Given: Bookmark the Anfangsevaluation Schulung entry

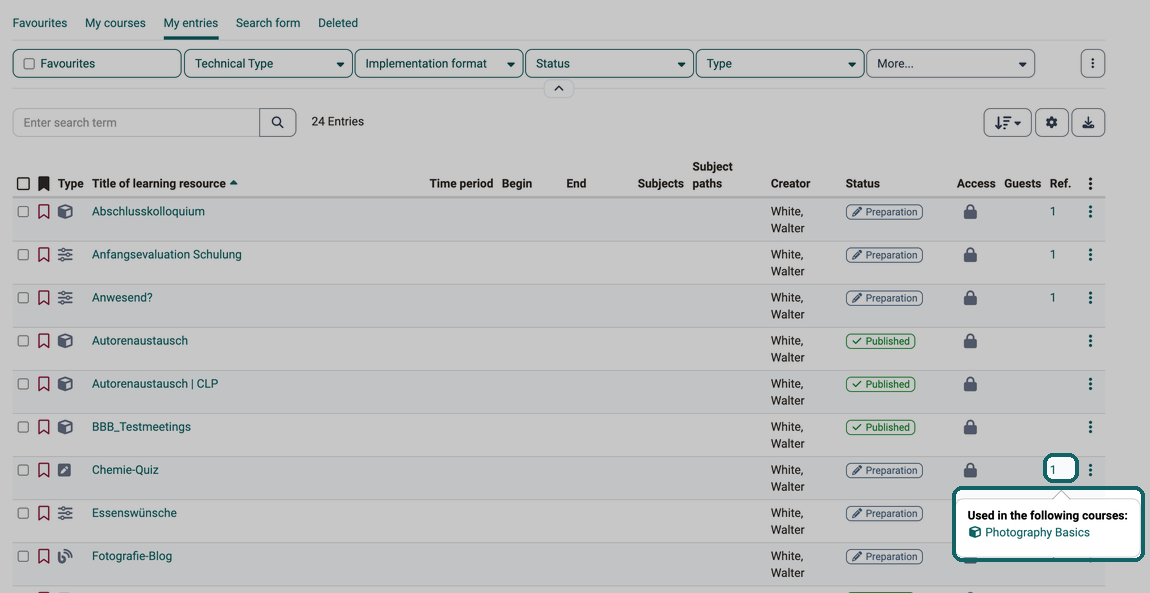Looking at the screenshot, I should tap(43, 255).
